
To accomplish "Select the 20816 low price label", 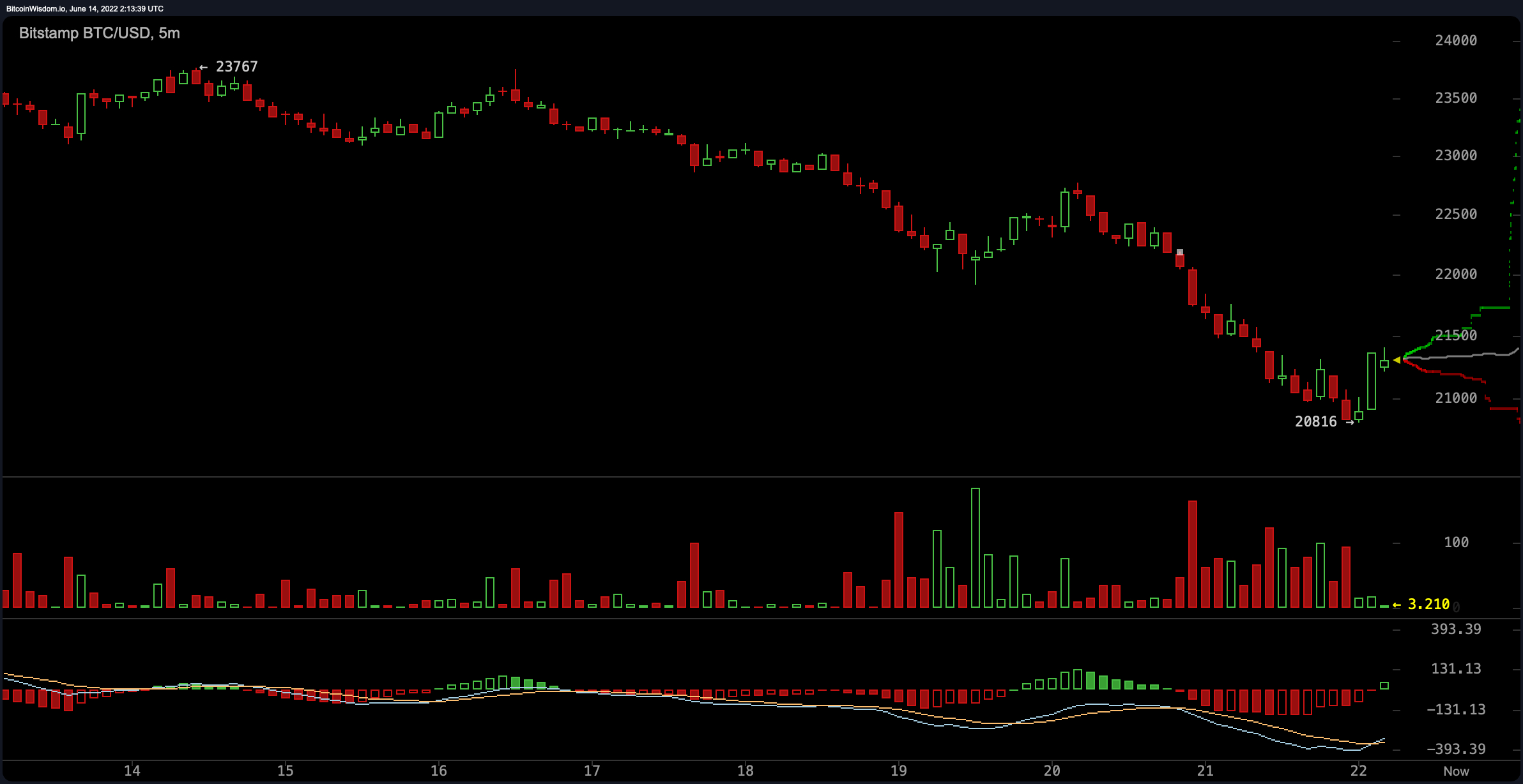I will coord(1316,422).
